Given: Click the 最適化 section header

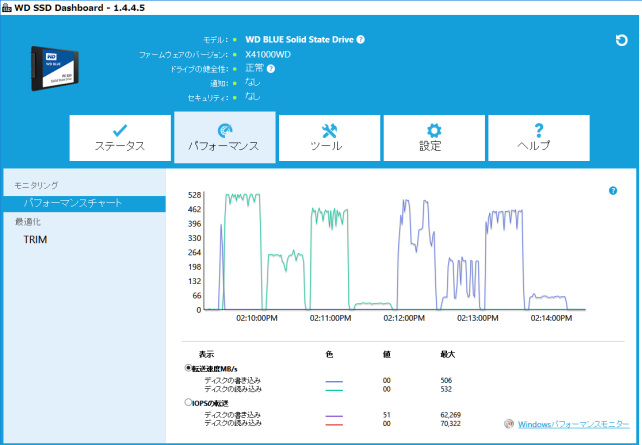Looking at the screenshot, I should coord(28,222).
